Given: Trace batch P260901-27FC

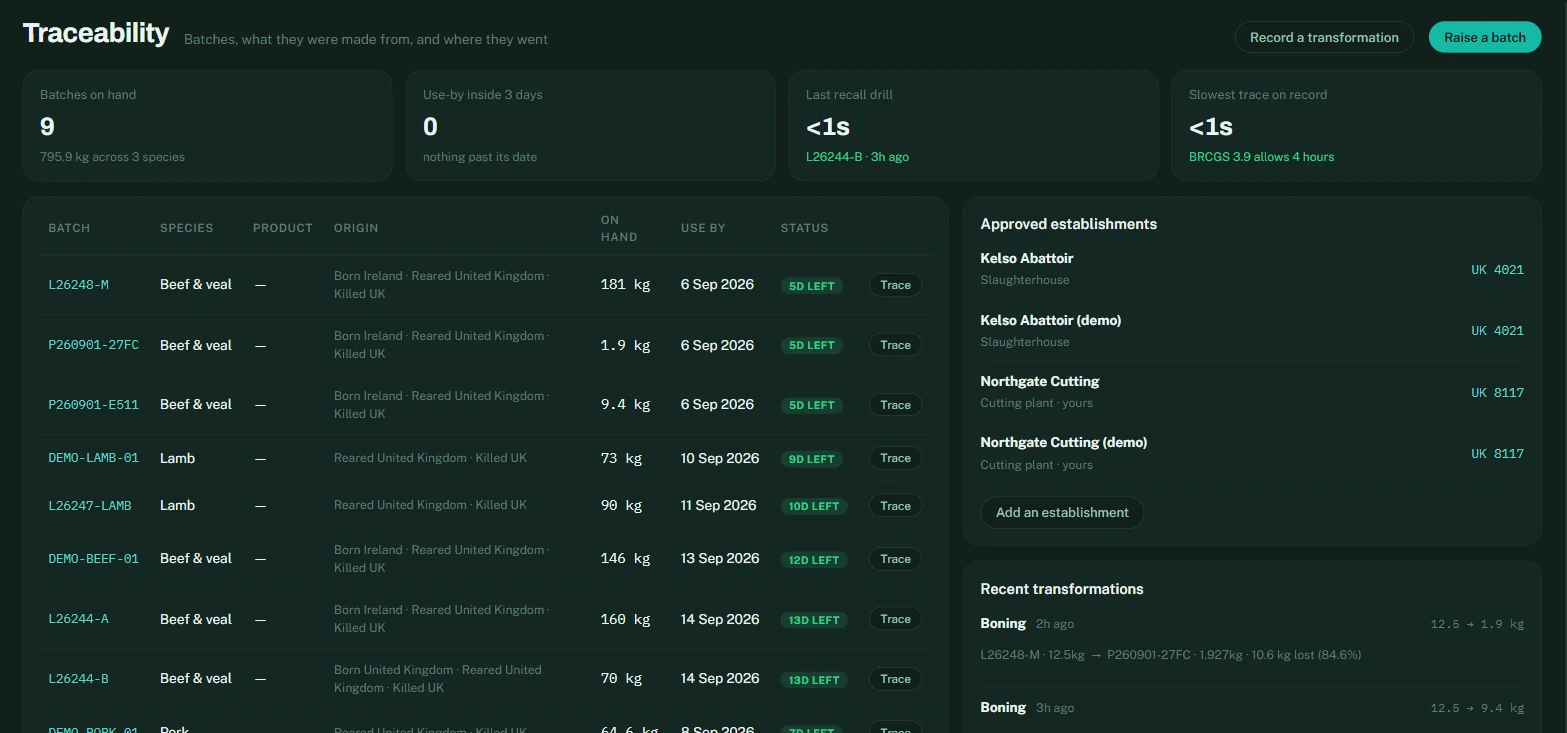Looking at the screenshot, I should (895, 345).
